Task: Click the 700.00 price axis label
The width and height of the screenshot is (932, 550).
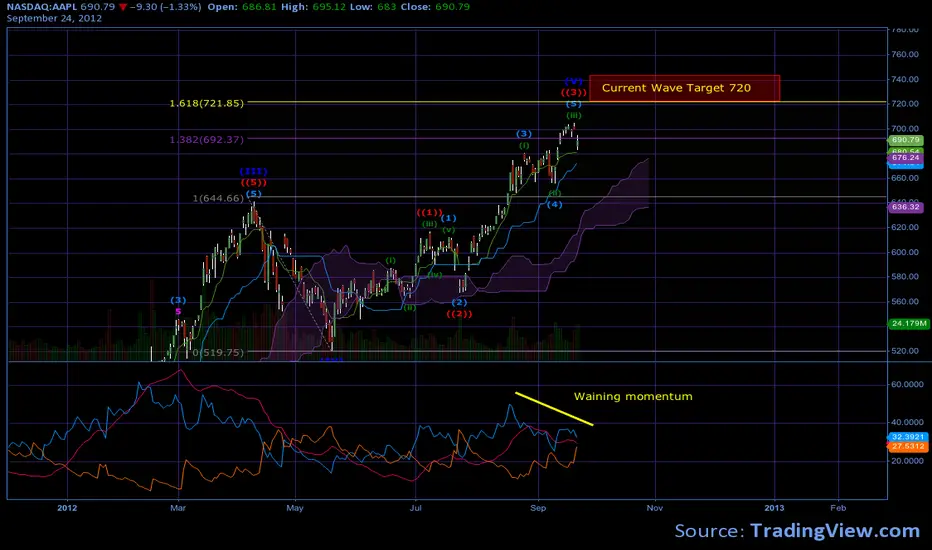Action: click(x=905, y=128)
